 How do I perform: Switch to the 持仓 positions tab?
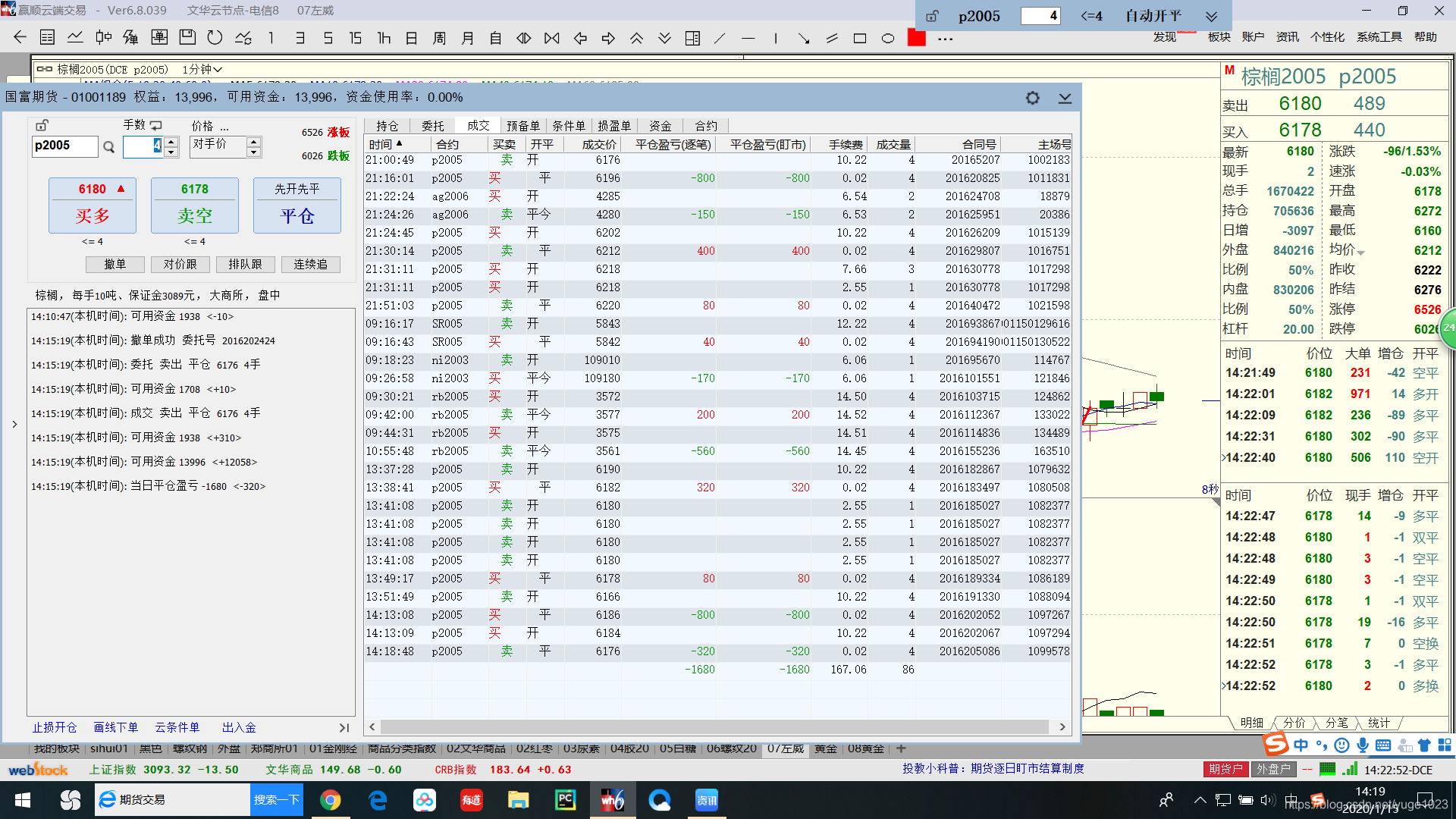click(x=388, y=126)
